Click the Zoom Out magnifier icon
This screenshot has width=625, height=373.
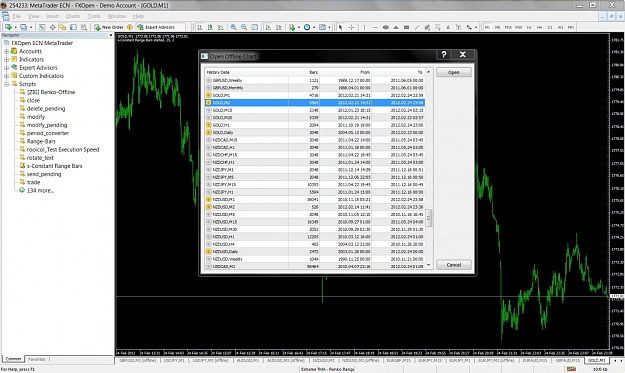pyautogui.click(x=244, y=27)
